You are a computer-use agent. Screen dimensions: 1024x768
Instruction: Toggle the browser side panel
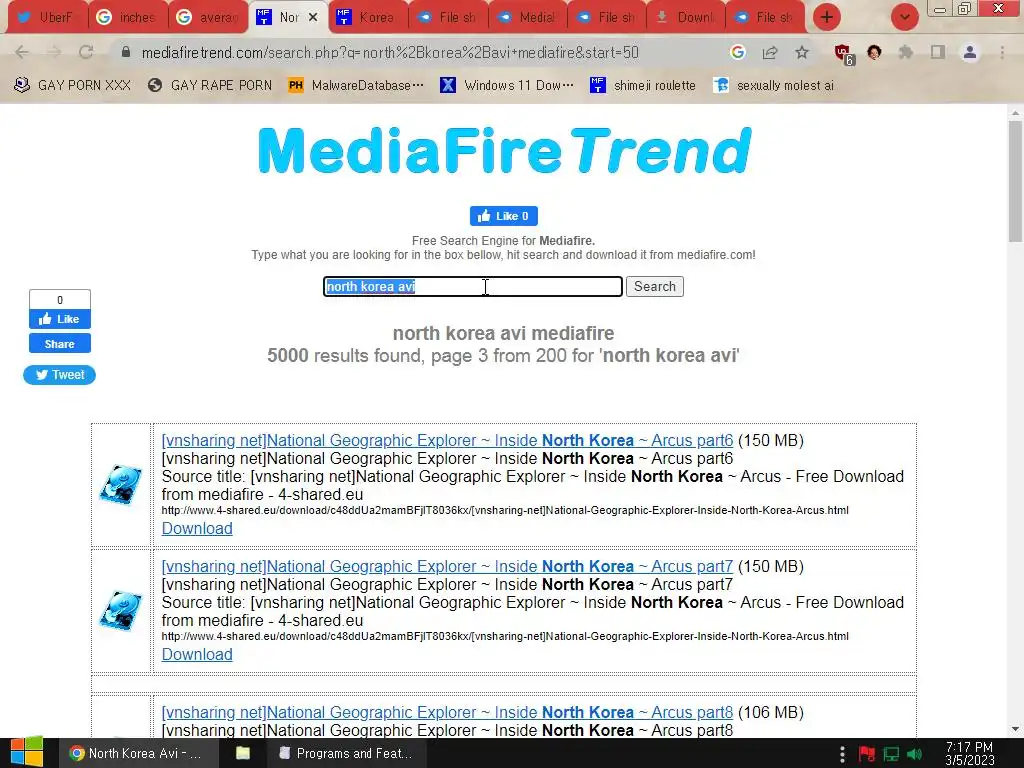938,52
